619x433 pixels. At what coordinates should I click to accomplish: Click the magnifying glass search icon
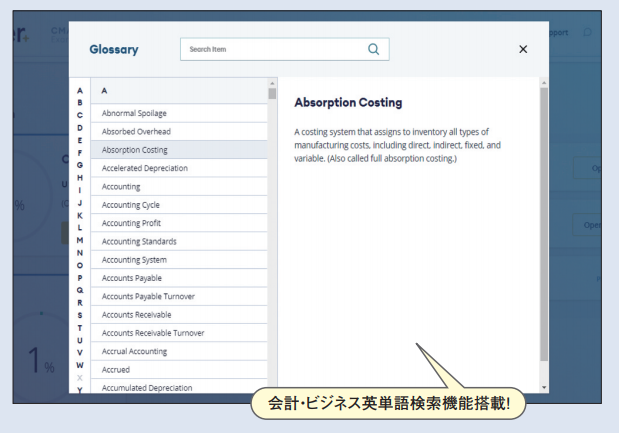coord(374,49)
